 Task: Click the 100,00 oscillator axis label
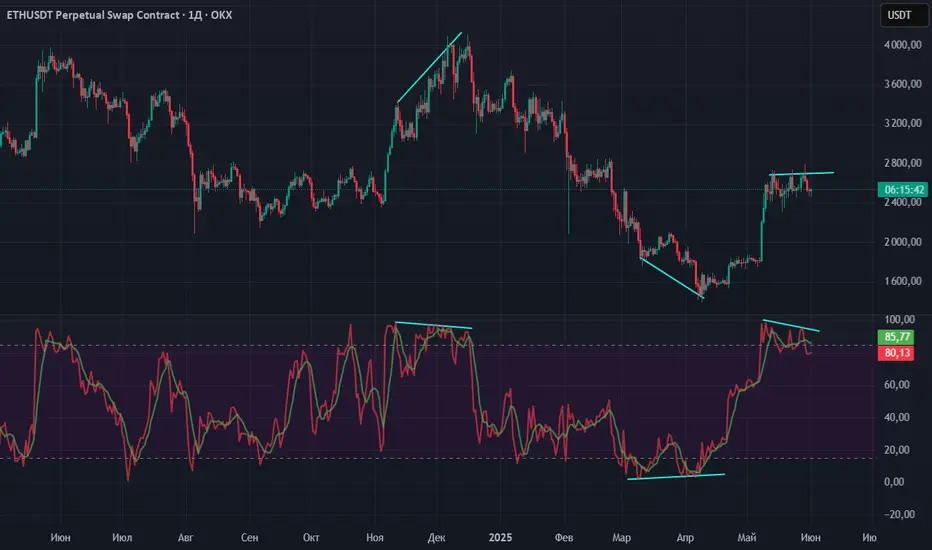[x=900, y=320]
